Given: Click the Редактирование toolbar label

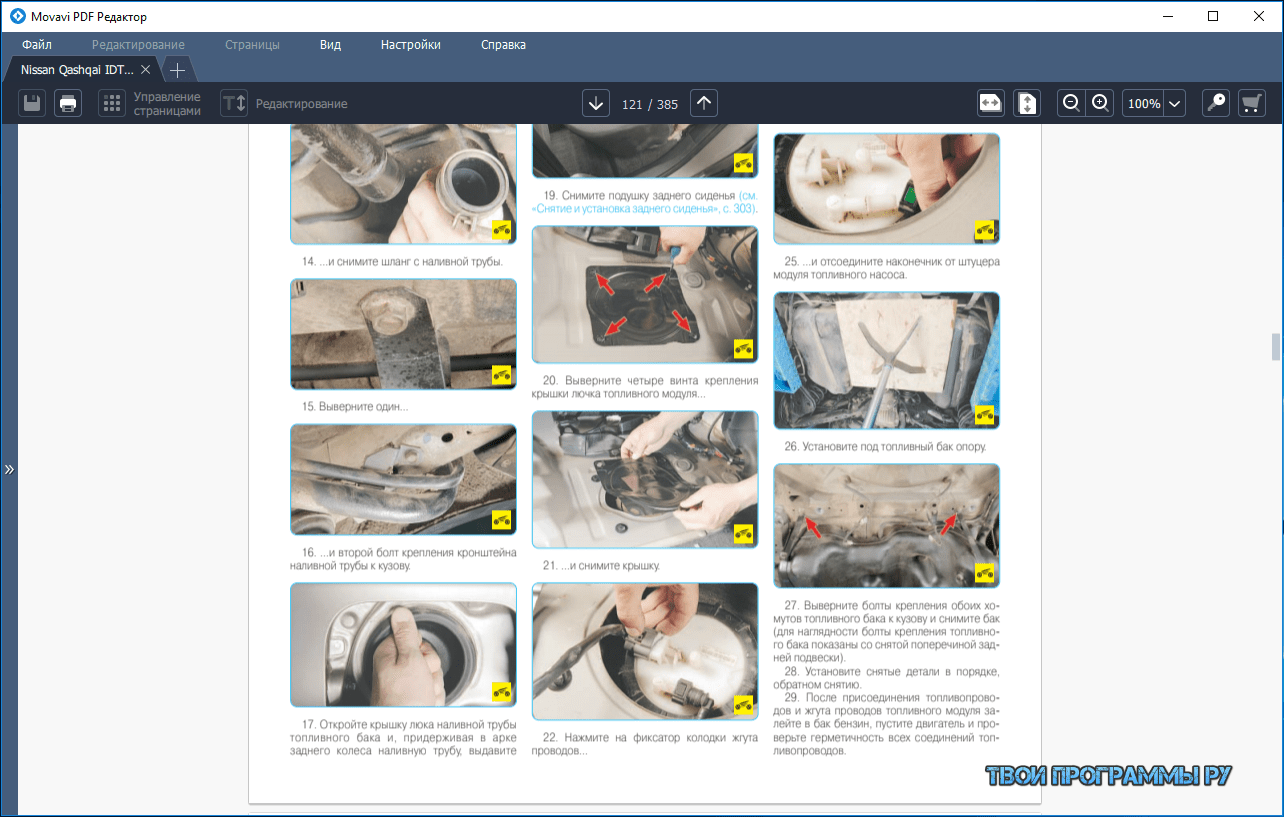Looking at the screenshot, I should [x=301, y=104].
